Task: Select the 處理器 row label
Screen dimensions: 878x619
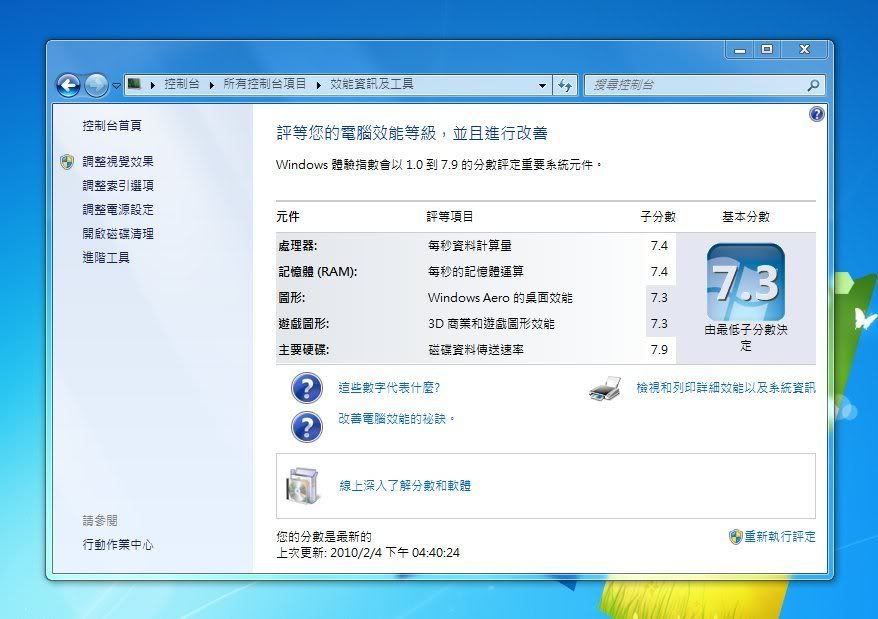Action: point(298,246)
